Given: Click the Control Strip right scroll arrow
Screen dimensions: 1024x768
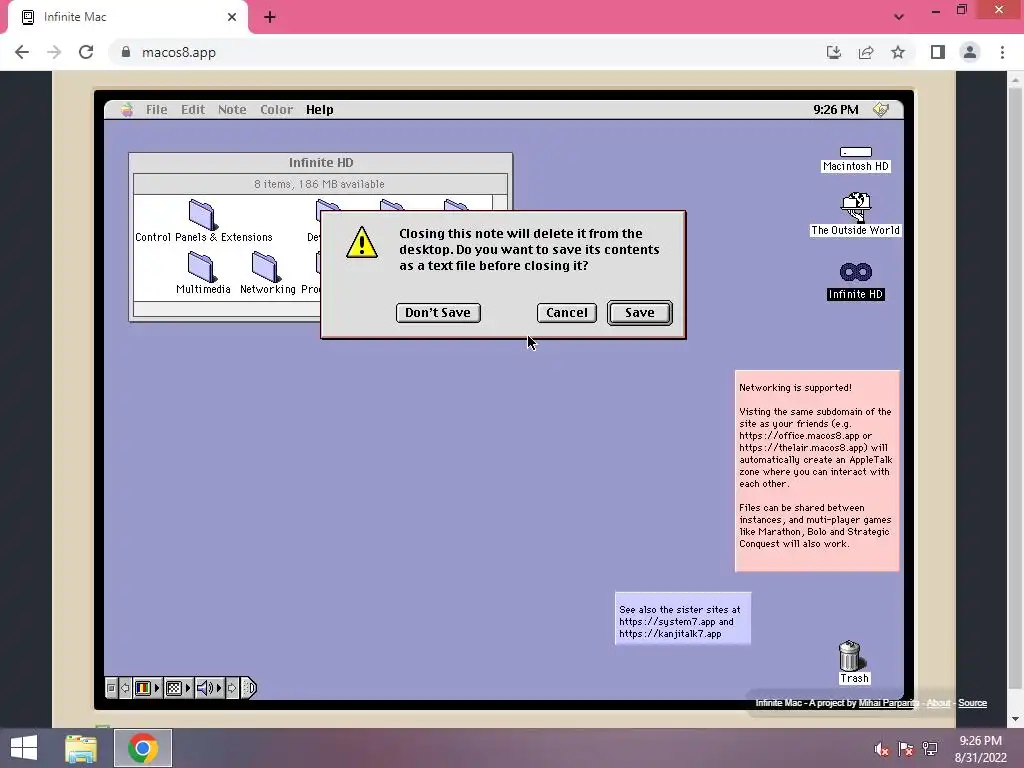Looking at the screenshot, I should 232,688.
